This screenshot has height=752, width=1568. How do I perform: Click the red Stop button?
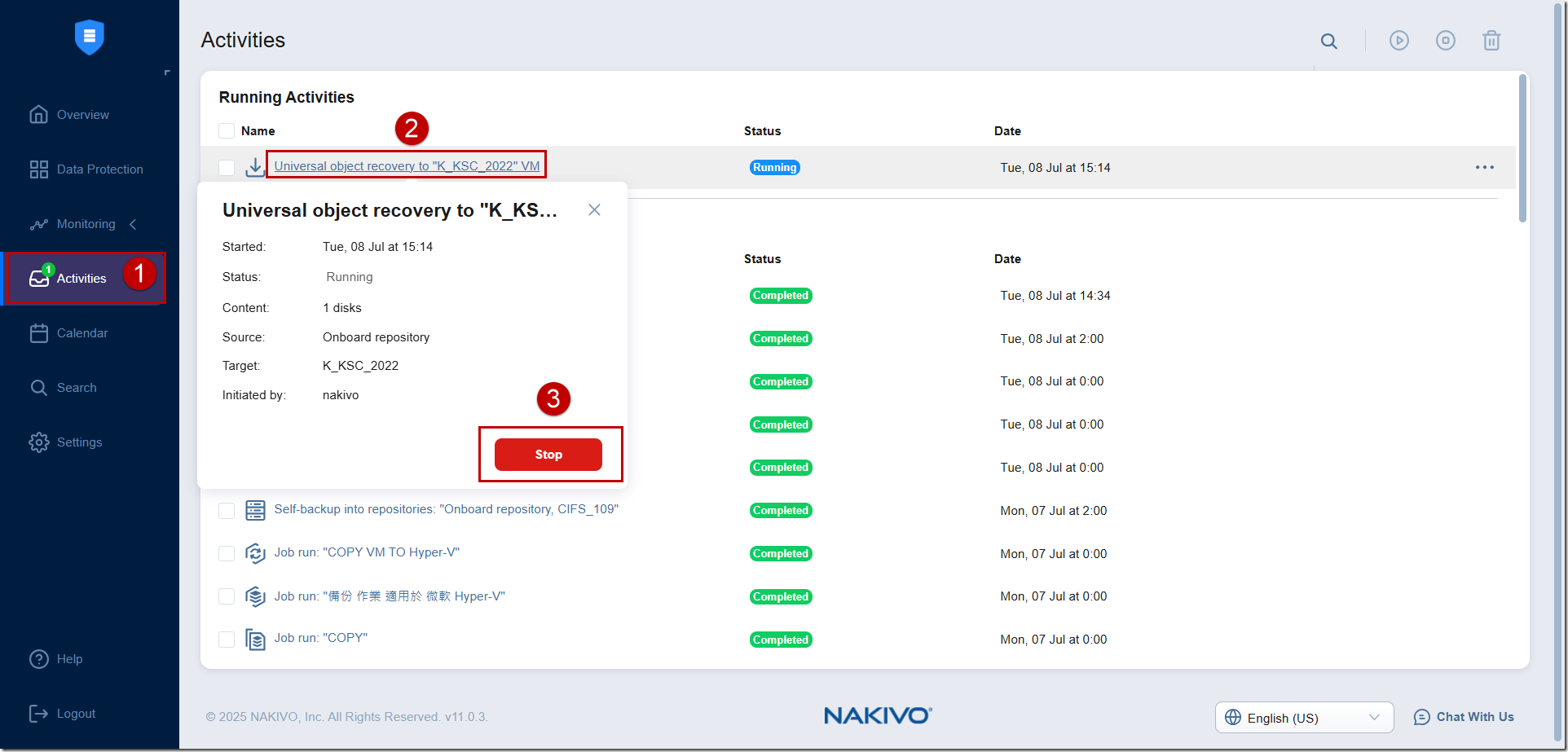tap(548, 455)
